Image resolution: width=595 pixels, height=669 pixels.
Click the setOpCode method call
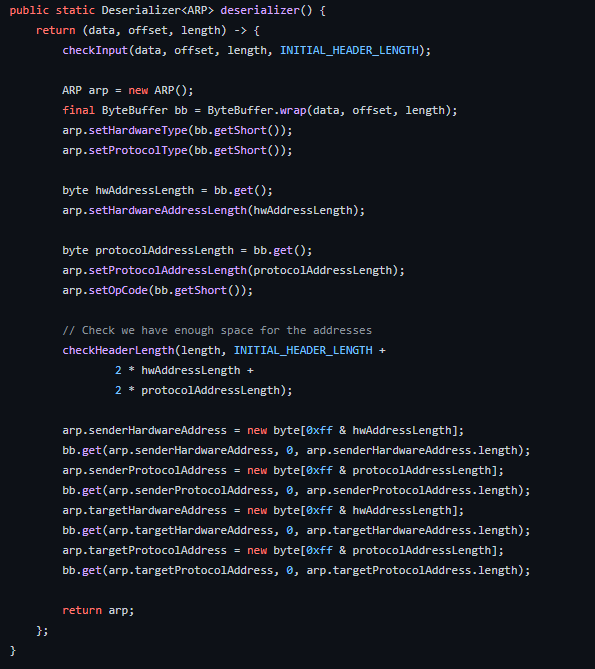pyautogui.click(x=118, y=290)
